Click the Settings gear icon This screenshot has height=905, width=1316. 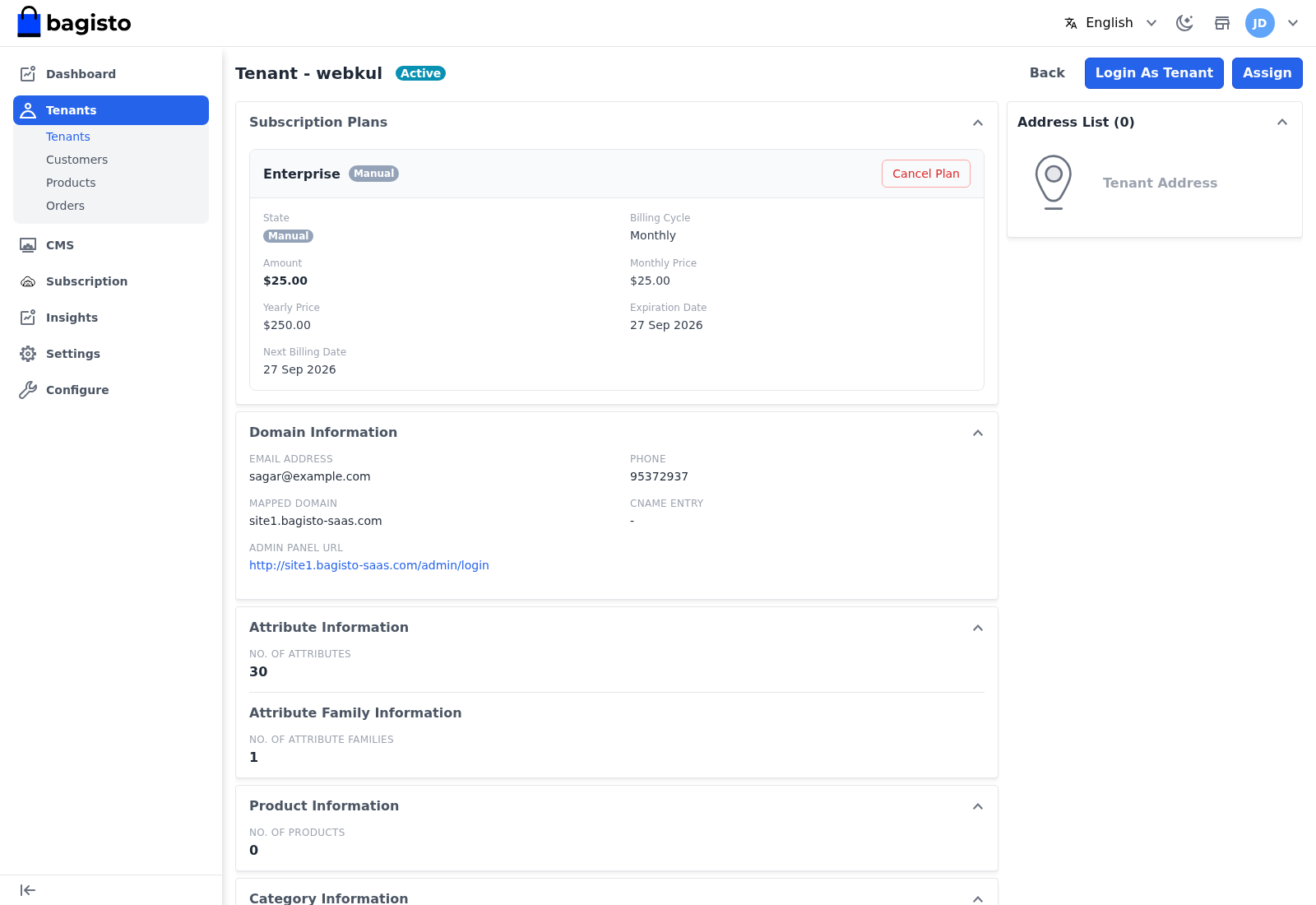point(28,354)
